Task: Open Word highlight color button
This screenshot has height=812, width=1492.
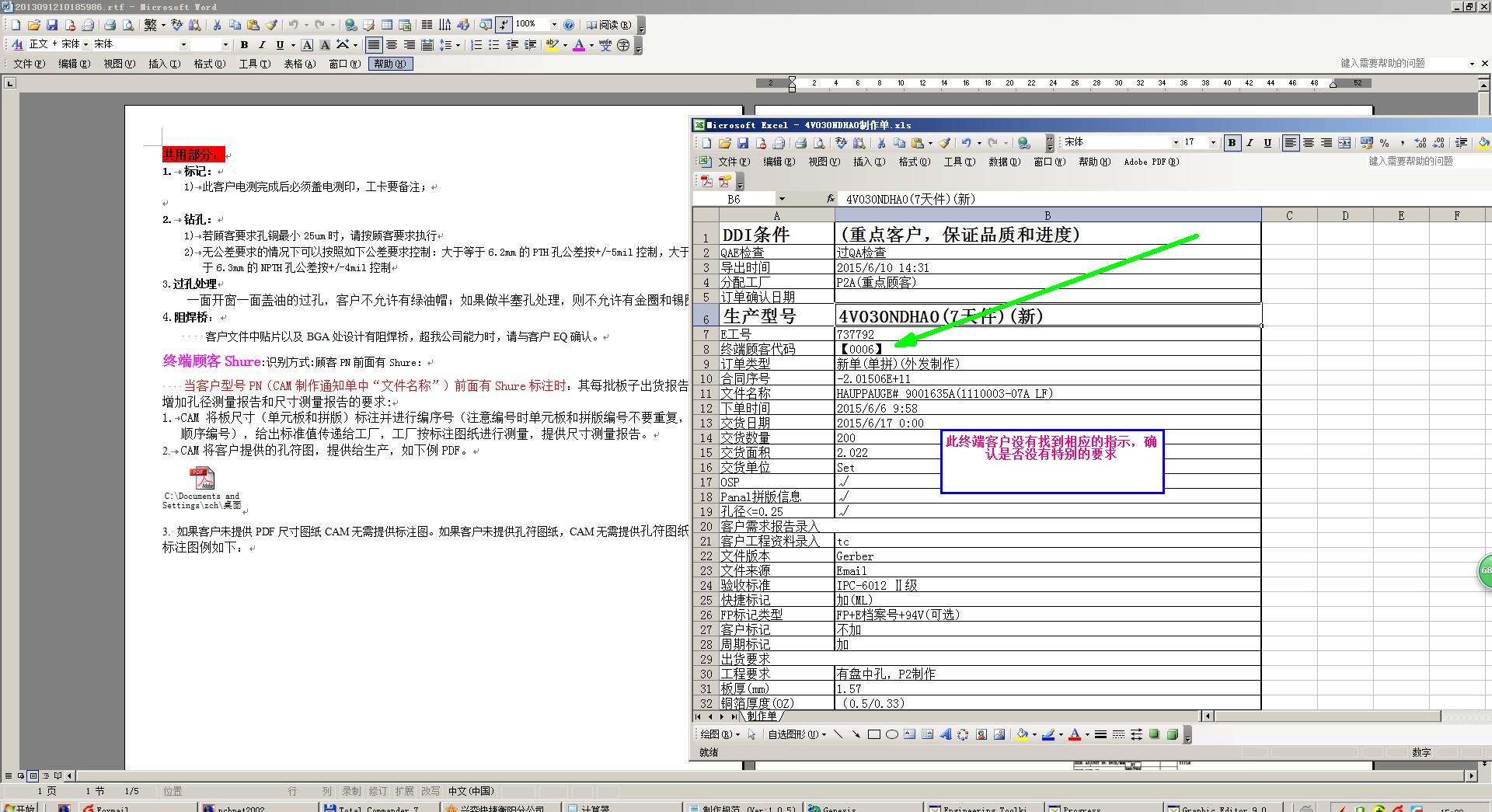Action: [553, 45]
